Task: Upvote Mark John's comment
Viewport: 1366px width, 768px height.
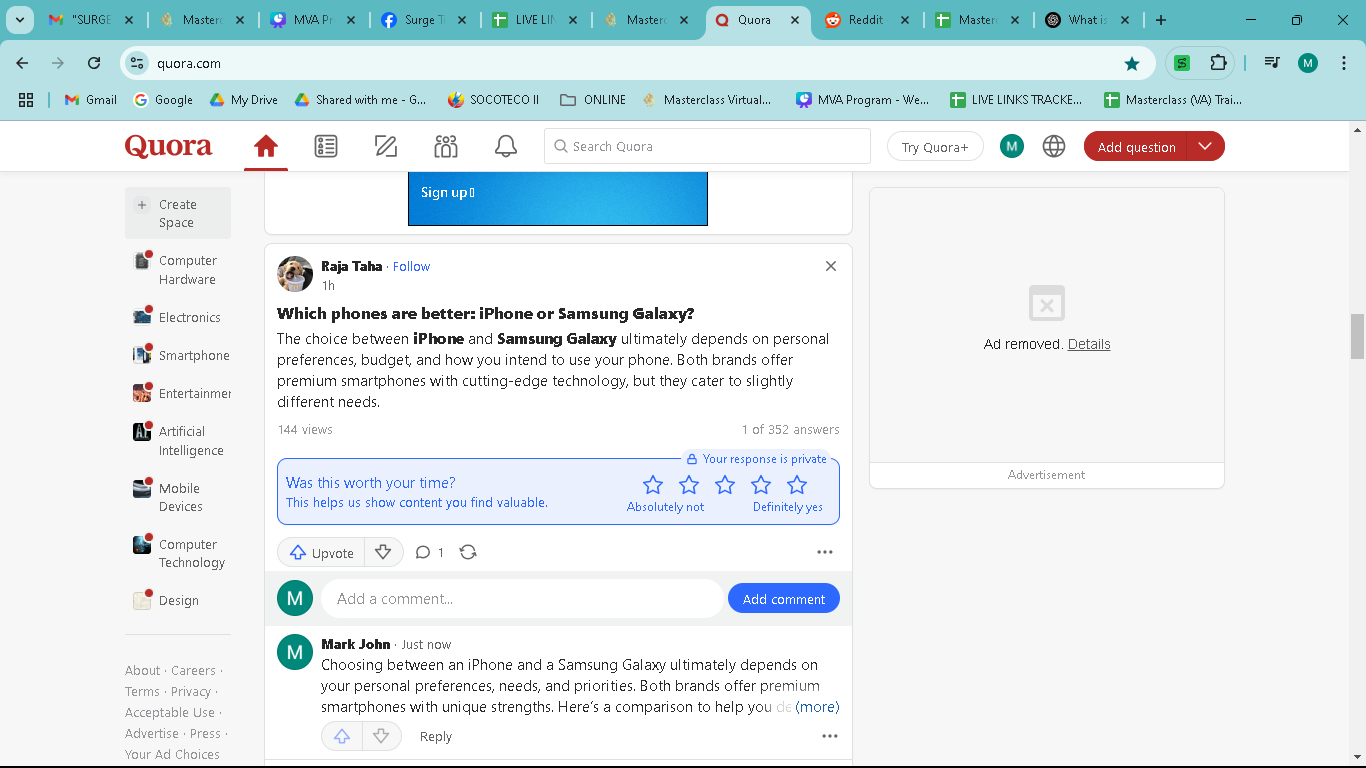Action: 342,736
